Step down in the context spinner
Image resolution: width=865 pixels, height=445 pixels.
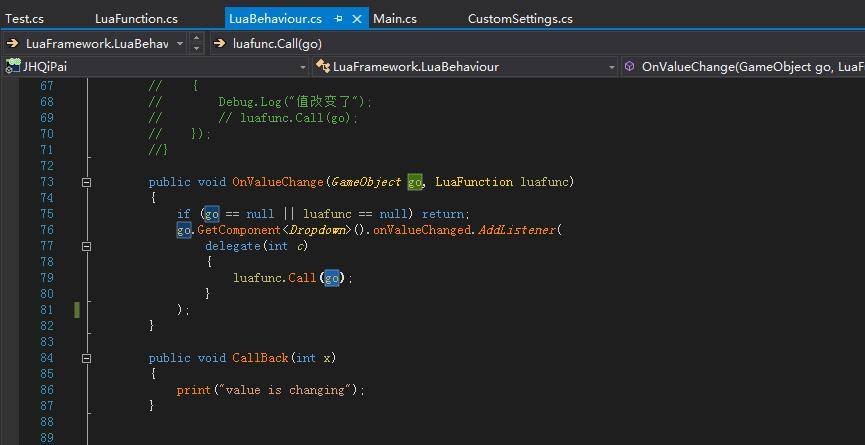click(196, 49)
